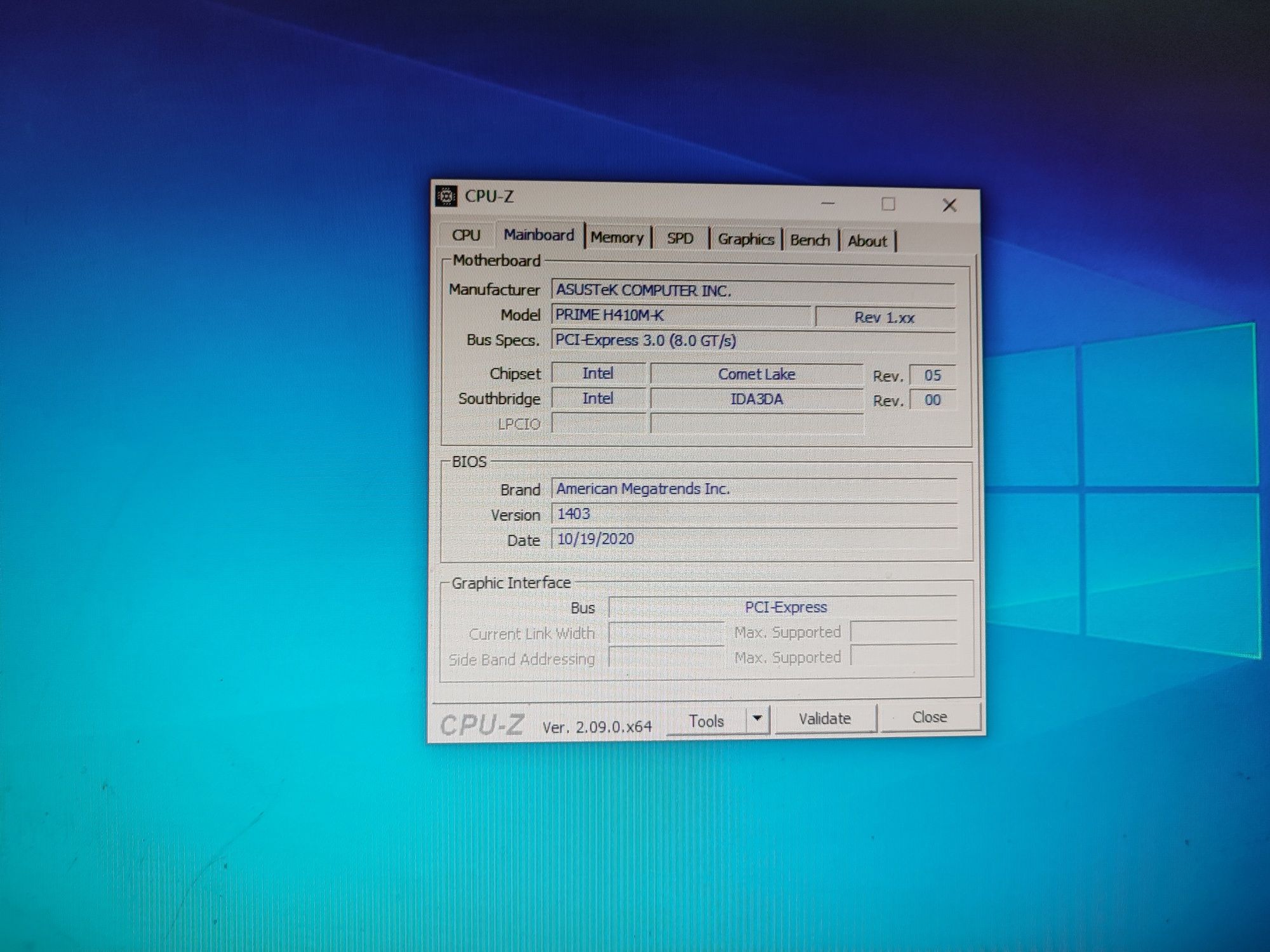
Task: Click the CPU-Z title bar app icon
Action: (446, 196)
